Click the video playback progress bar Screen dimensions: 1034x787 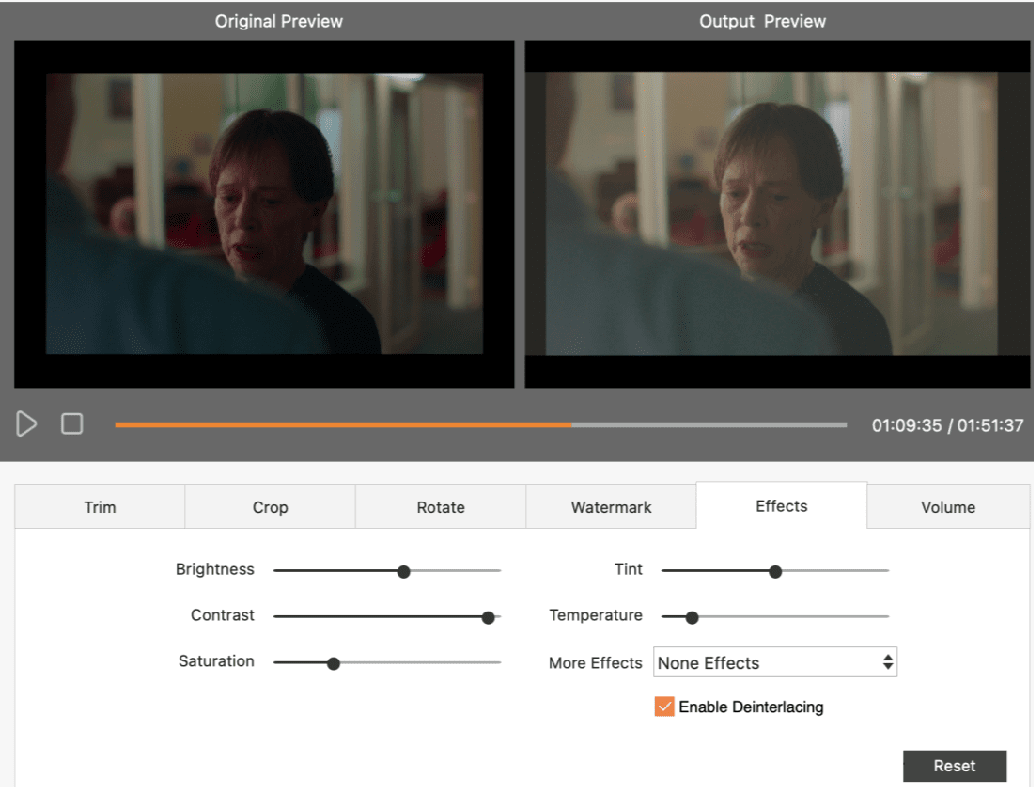[x=480, y=425]
